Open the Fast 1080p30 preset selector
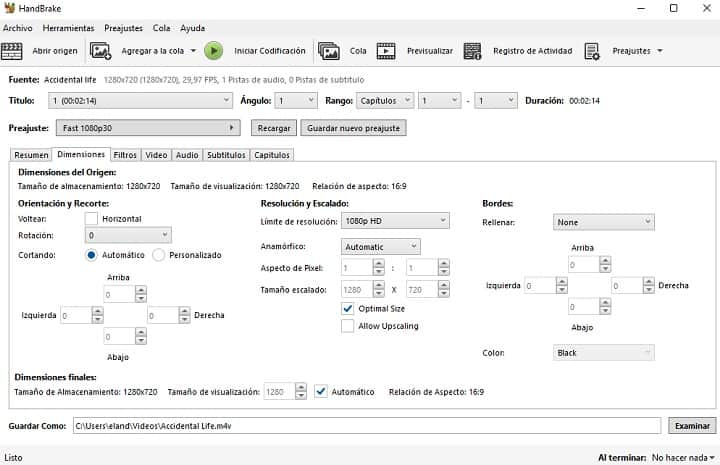This screenshot has height=465, width=720. pos(148,128)
